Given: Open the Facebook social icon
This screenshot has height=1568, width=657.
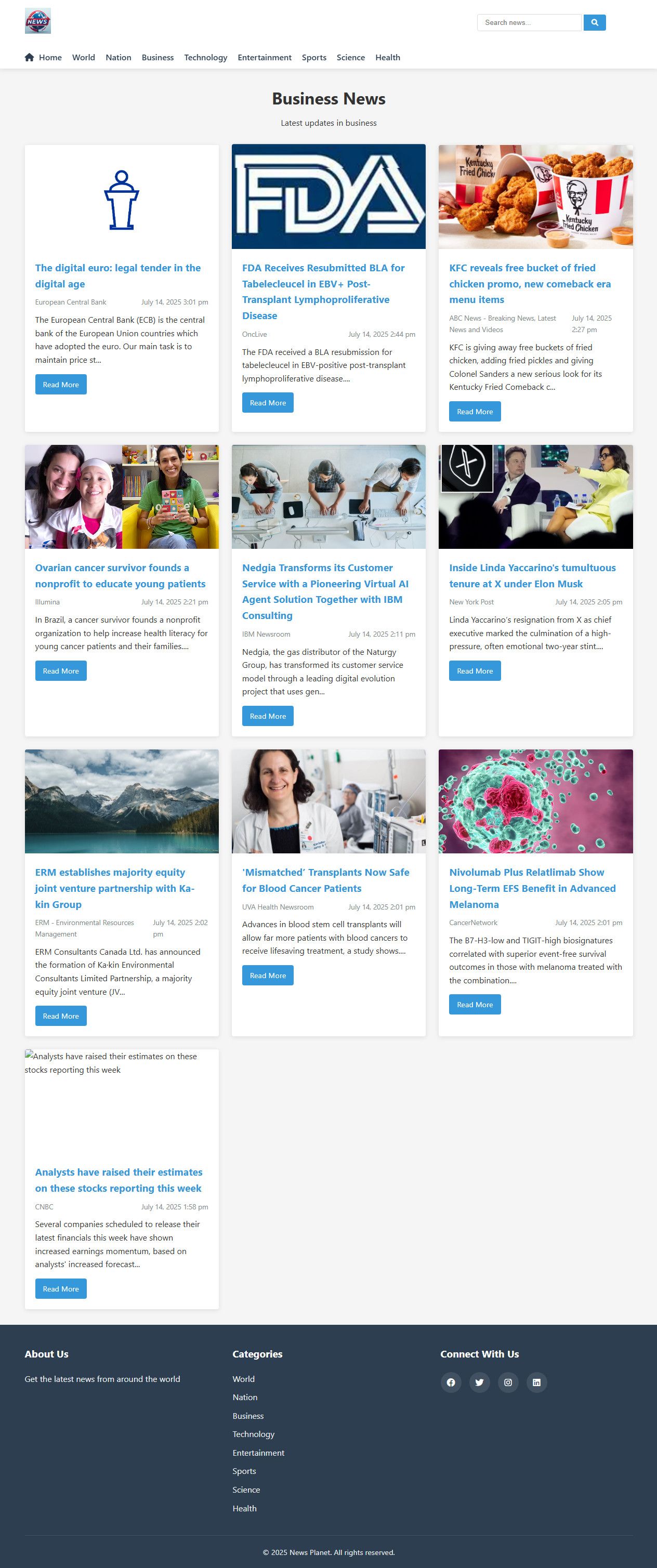Looking at the screenshot, I should (x=451, y=1382).
